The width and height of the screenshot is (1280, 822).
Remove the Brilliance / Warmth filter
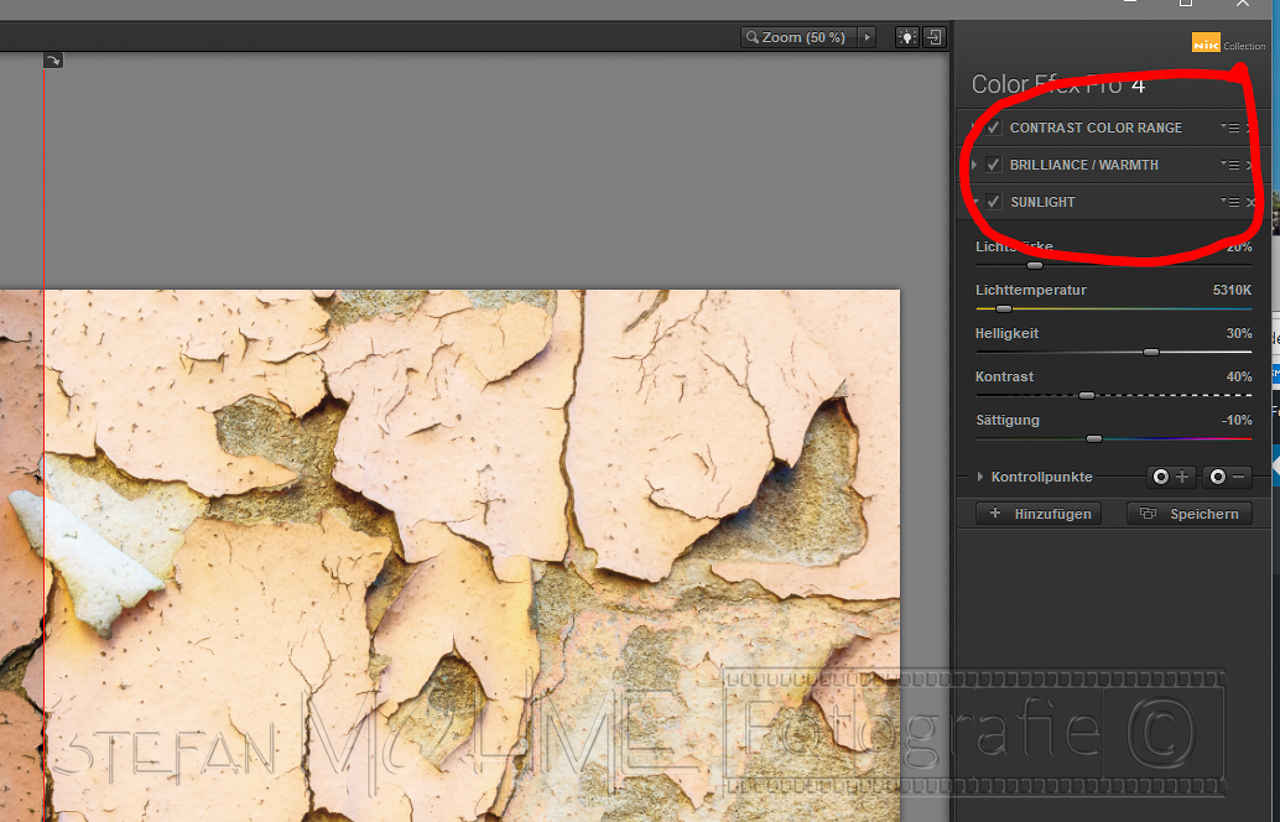1250,165
